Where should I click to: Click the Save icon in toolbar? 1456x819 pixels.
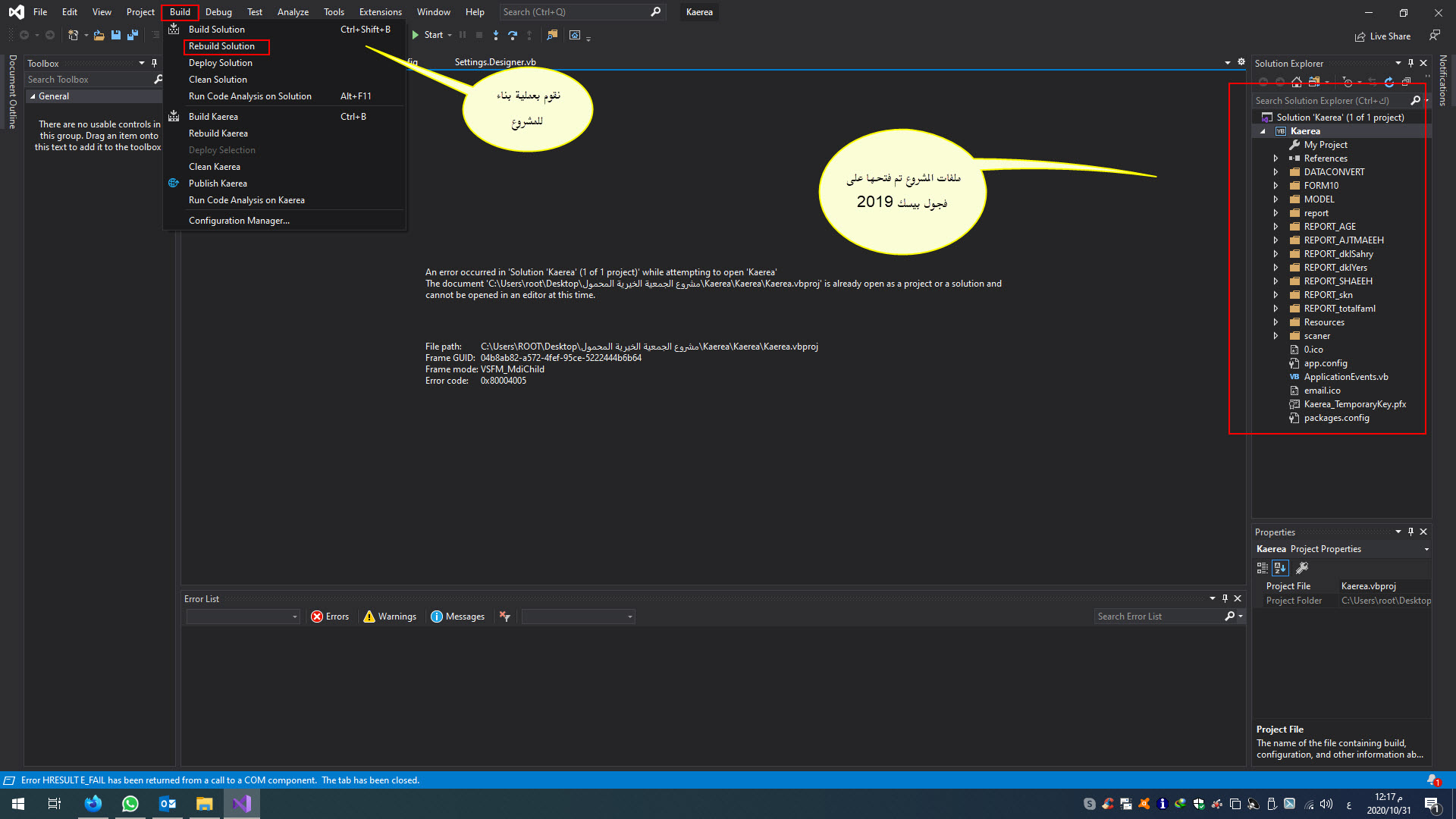pos(116,35)
